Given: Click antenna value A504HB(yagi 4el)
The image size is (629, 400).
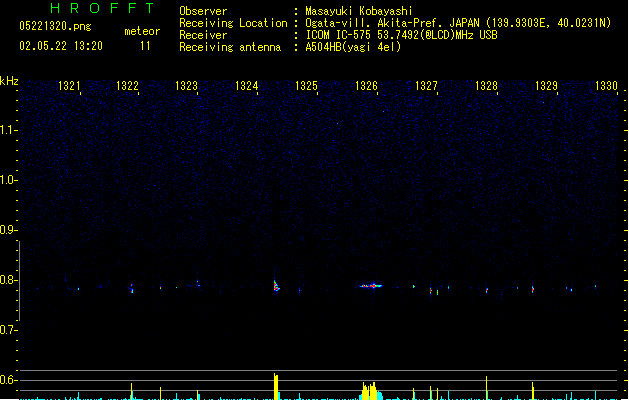Looking at the screenshot, I should pyautogui.click(x=353, y=47).
